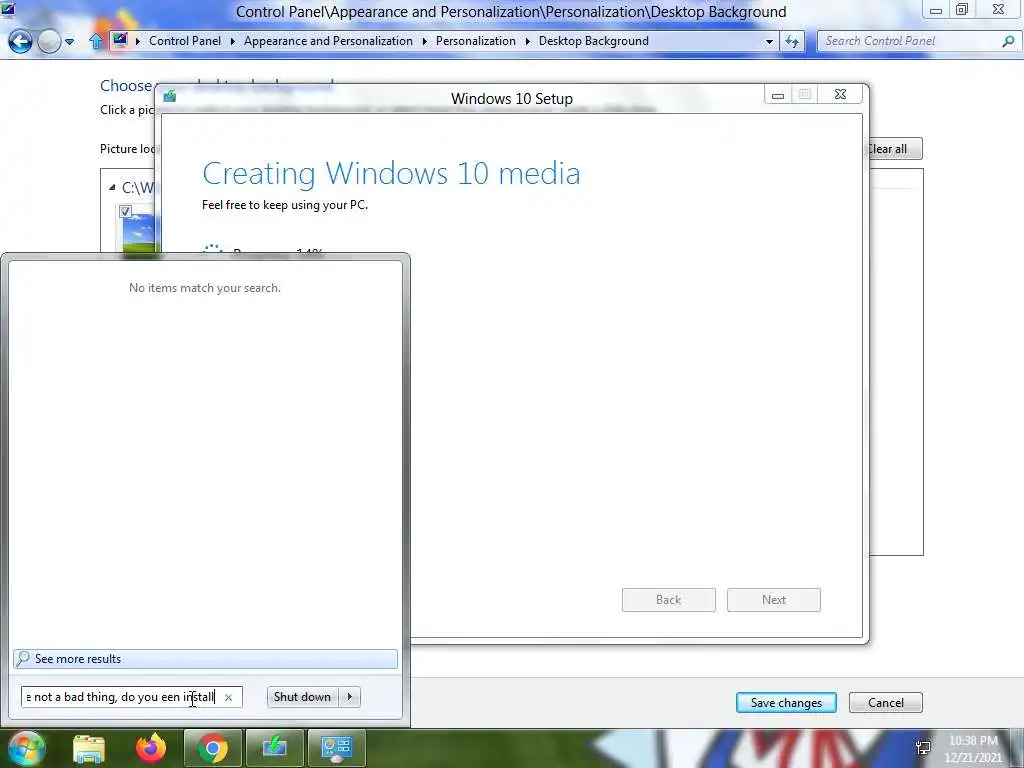Screen dimensions: 1024x768
Task: Switch to Windows 10 Setup taskbar button
Action: (274, 749)
